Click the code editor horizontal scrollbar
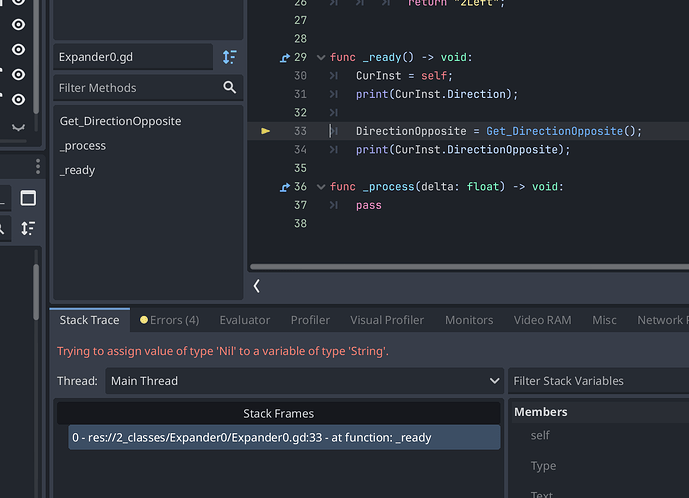The height and width of the screenshot is (498, 689). point(469,267)
